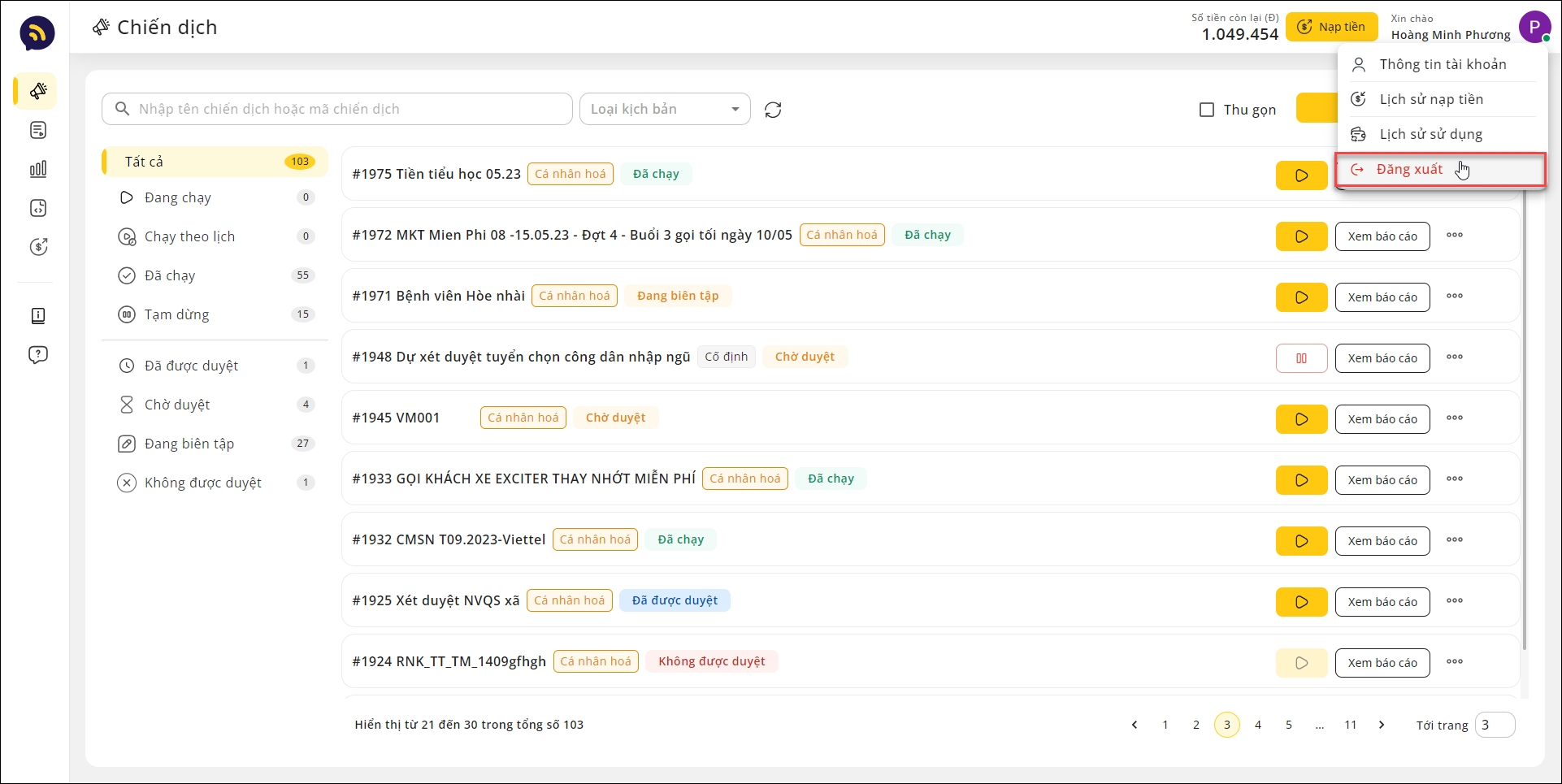Click the purple user avatar icon
Viewport: 1562px width, 784px height.
(x=1534, y=27)
